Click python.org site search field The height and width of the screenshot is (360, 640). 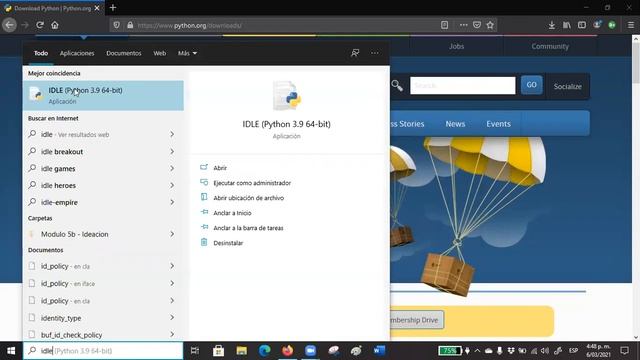[463, 86]
